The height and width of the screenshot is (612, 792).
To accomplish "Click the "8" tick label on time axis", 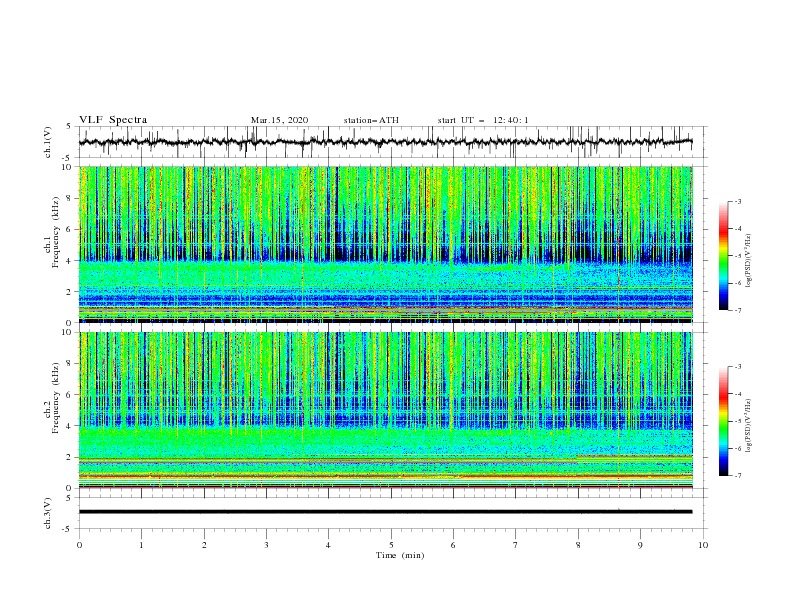I will (578, 545).
